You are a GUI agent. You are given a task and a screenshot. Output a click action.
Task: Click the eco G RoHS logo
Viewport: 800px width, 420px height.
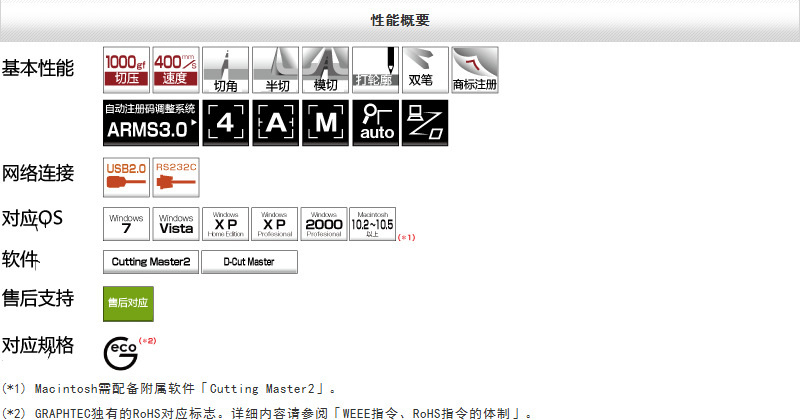pos(121,353)
